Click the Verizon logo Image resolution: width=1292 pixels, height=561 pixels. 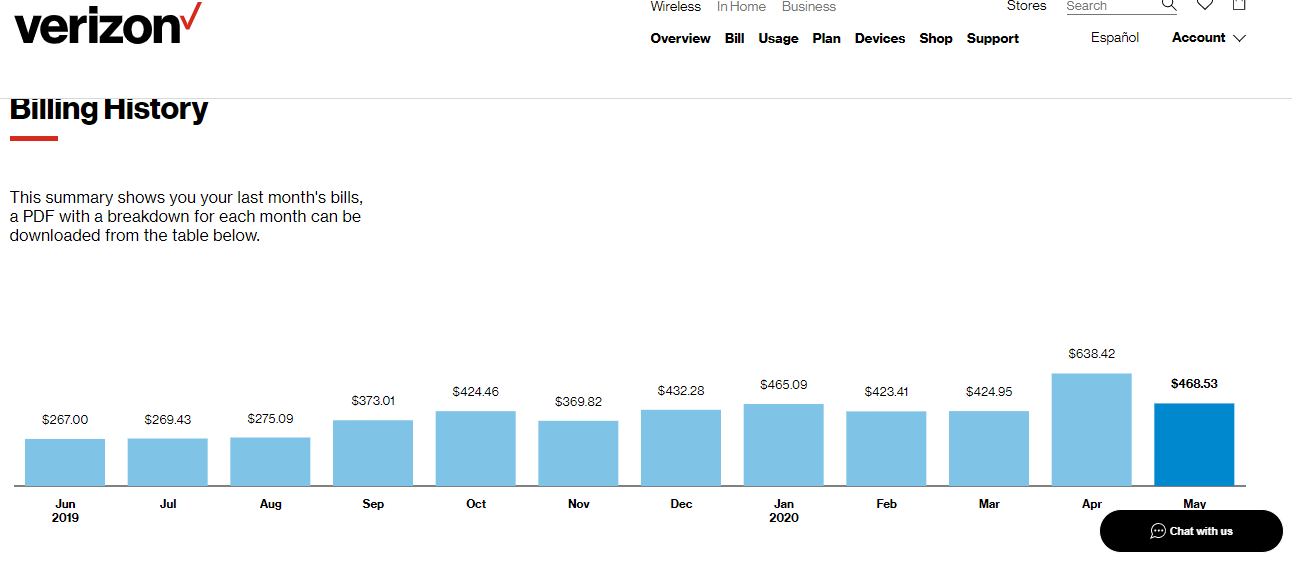[107, 24]
